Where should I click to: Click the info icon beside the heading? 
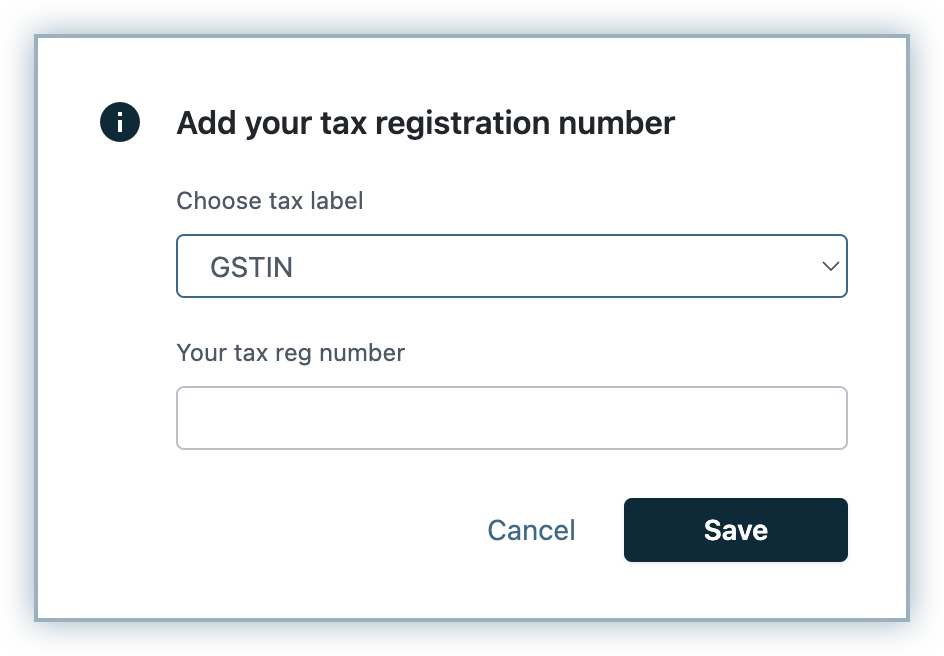click(x=120, y=123)
